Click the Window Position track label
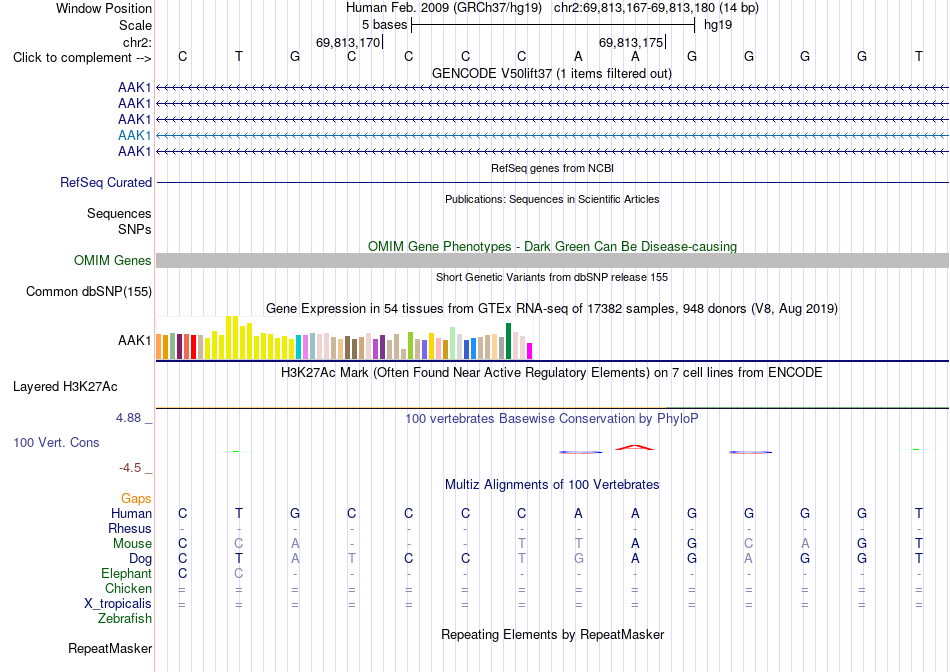 [104, 8]
